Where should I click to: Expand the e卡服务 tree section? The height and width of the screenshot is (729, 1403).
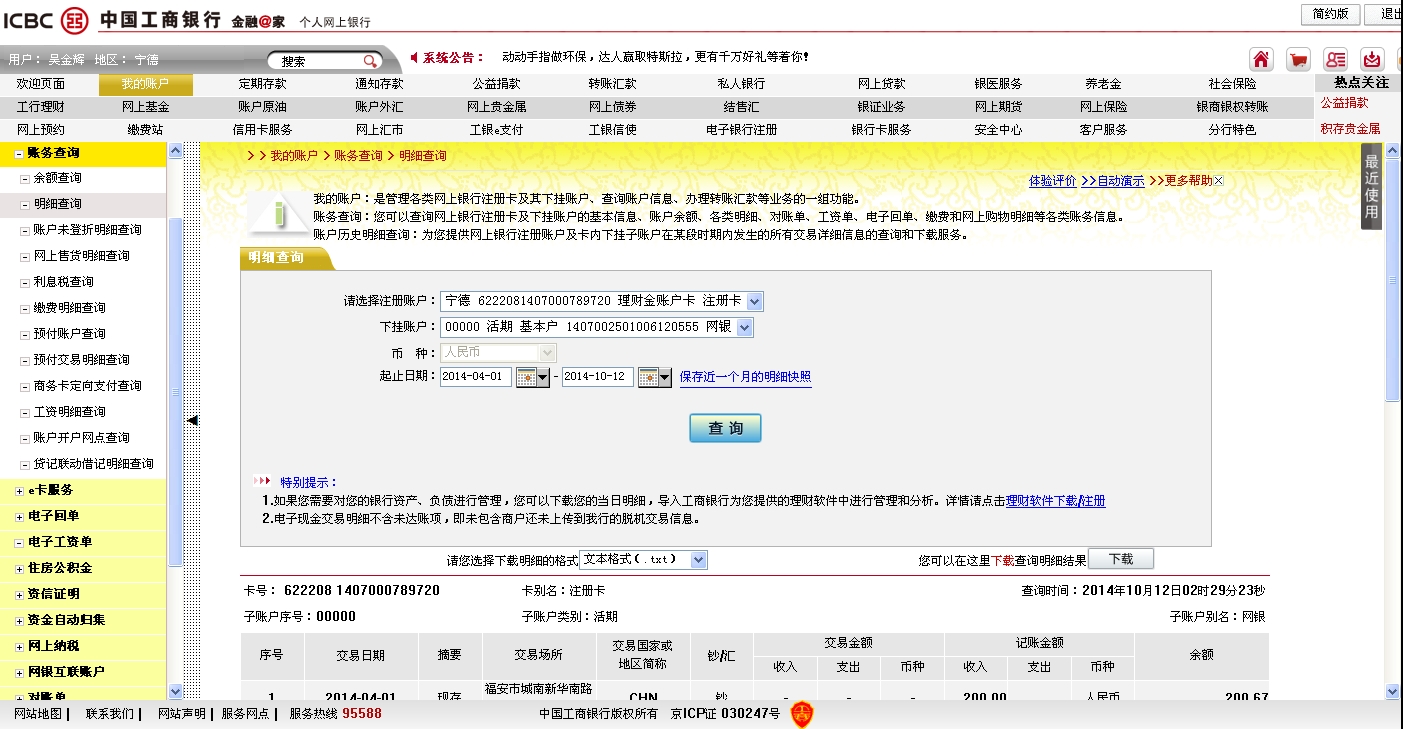pos(19,490)
